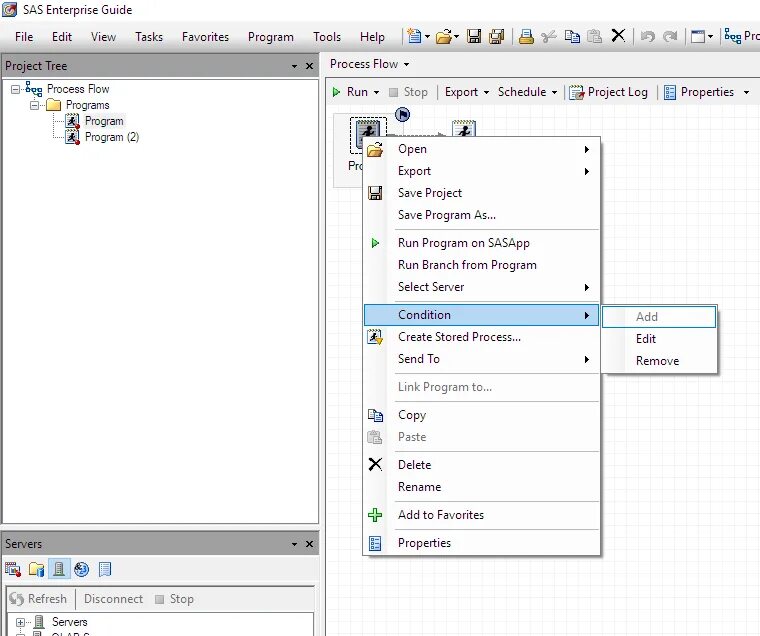Image resolution: width=760 pixels, height=636 pixels.
Task: Click the Print toolbar icon
Action: [x=526, y=36]
